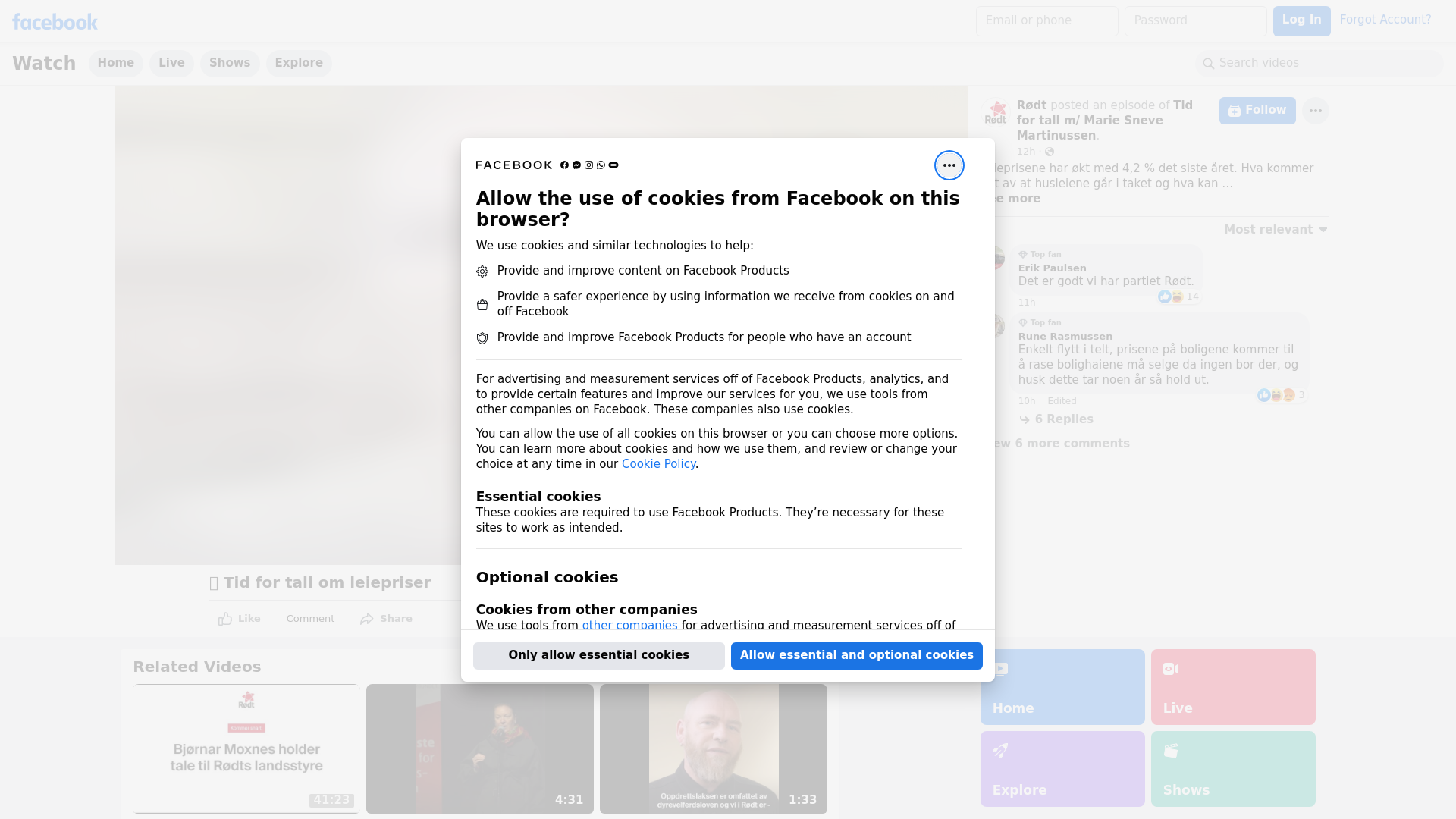Open the Cookie Policy link
1456x819 pixels.
(658, 464)
